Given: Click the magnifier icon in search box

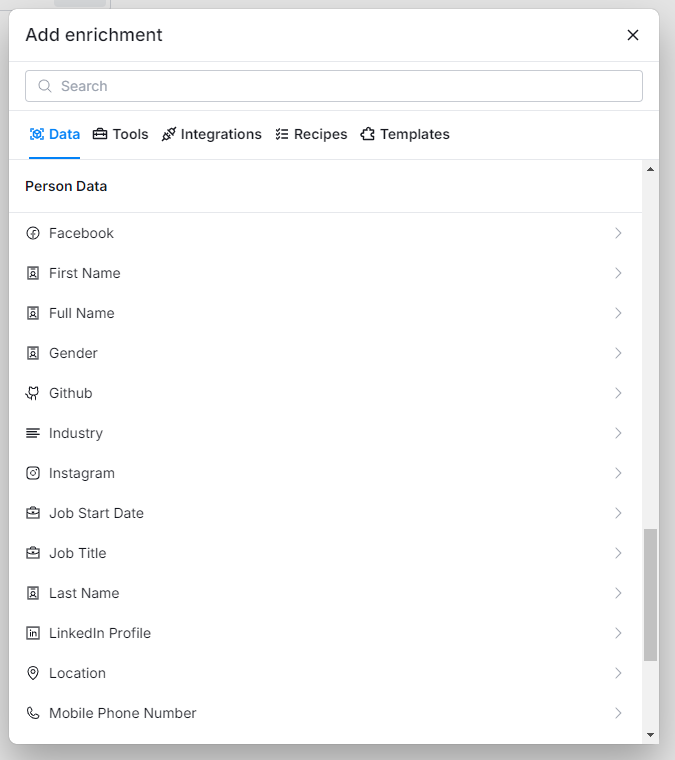Looking at the screenshot, I should click(45, 86).
